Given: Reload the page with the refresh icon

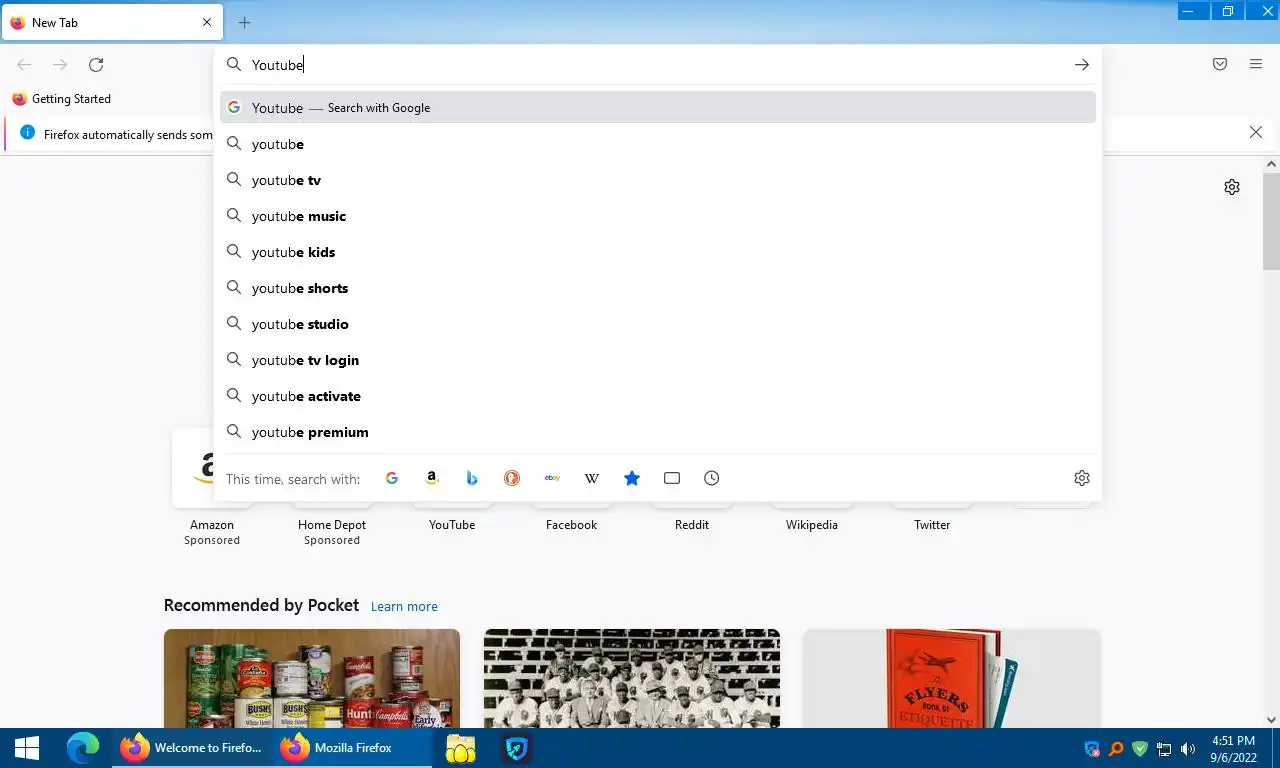Looking at the screenshot, I should [96, 65].
